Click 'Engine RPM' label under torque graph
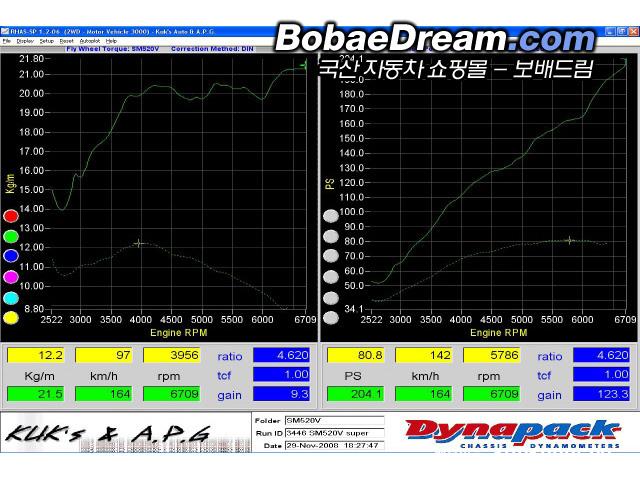The width and height of the screenshot is (640, 480). tap(178, 333)
